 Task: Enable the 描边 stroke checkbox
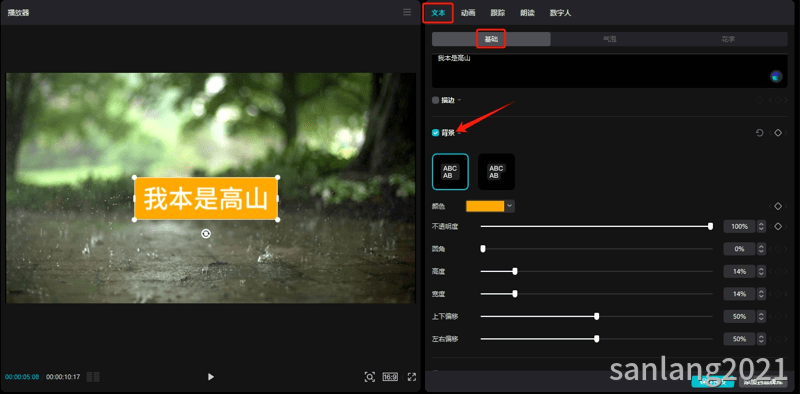pyautogui.click(x=435, y=101)
